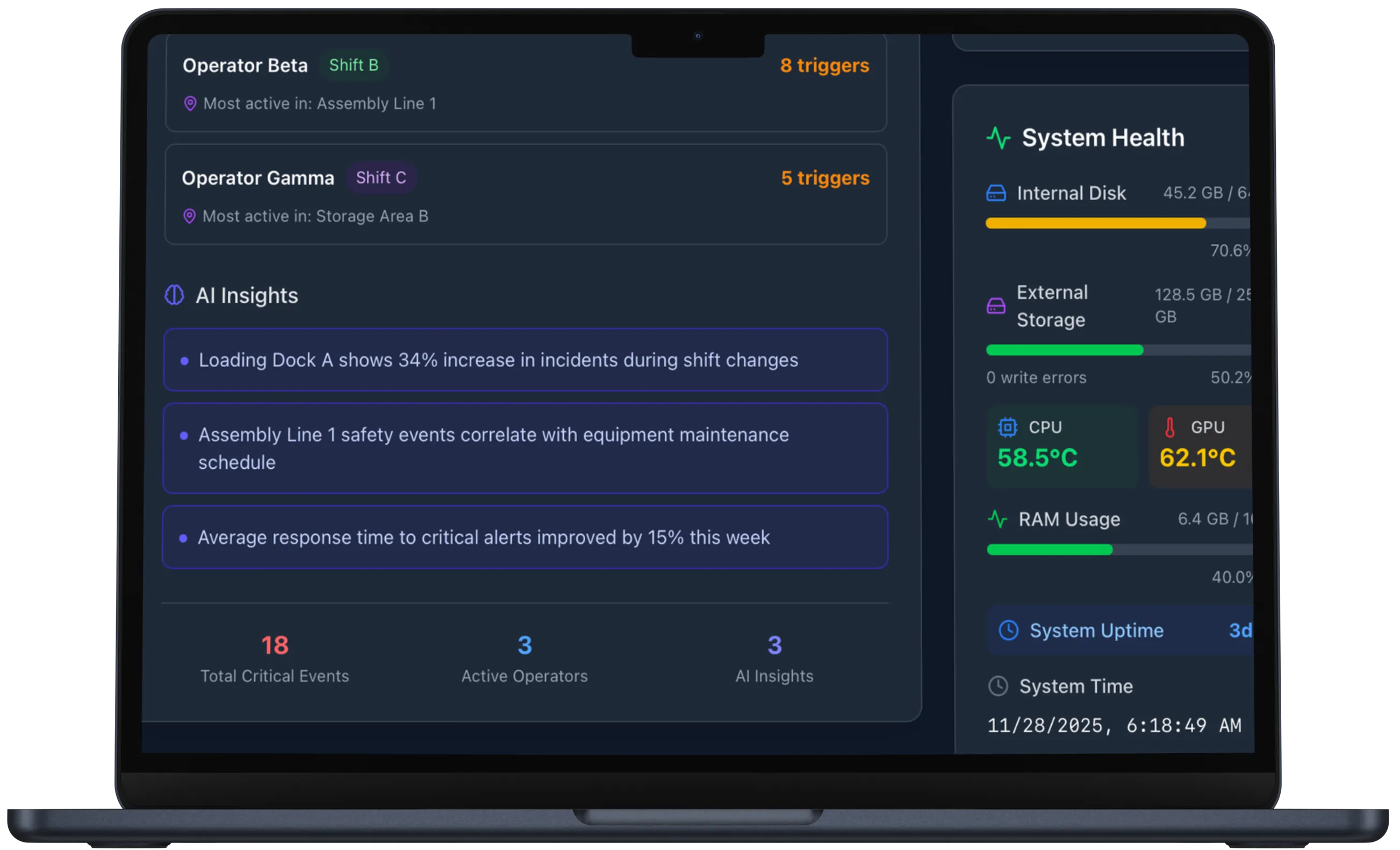Click the Internal Disk usage progress bar

click(1116, 224)
